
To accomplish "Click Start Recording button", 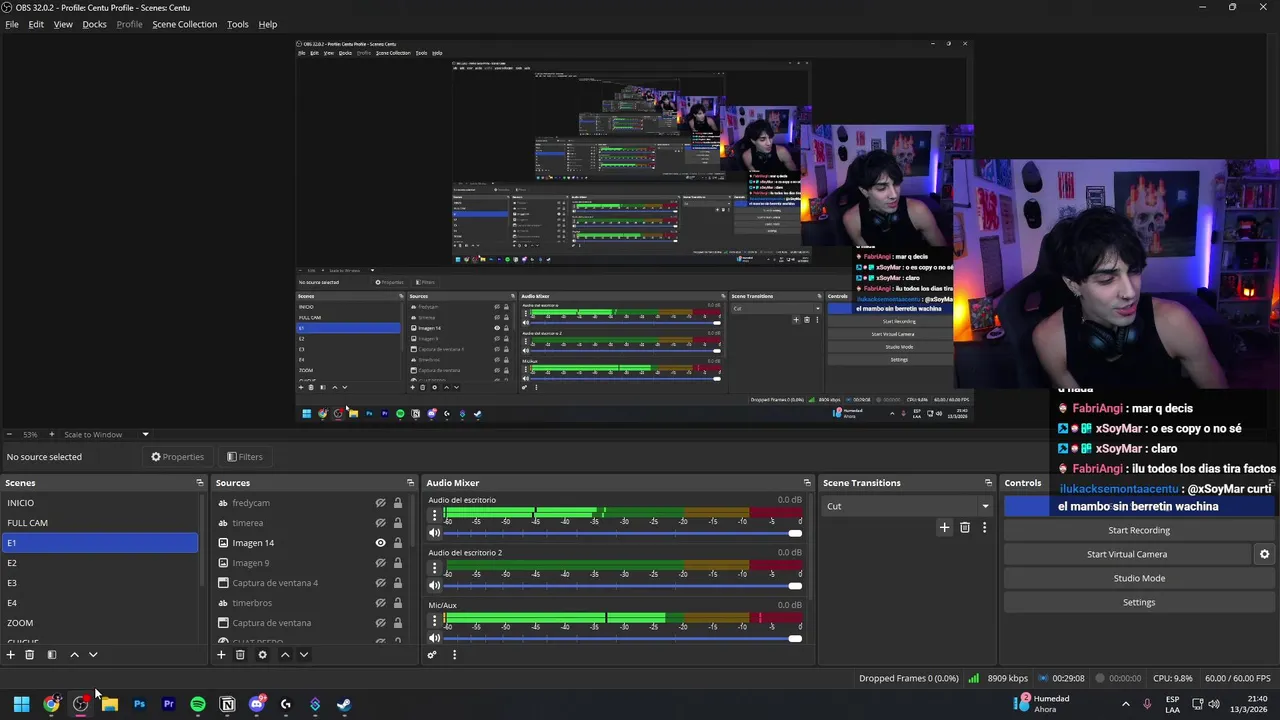I will point(1138,530).
